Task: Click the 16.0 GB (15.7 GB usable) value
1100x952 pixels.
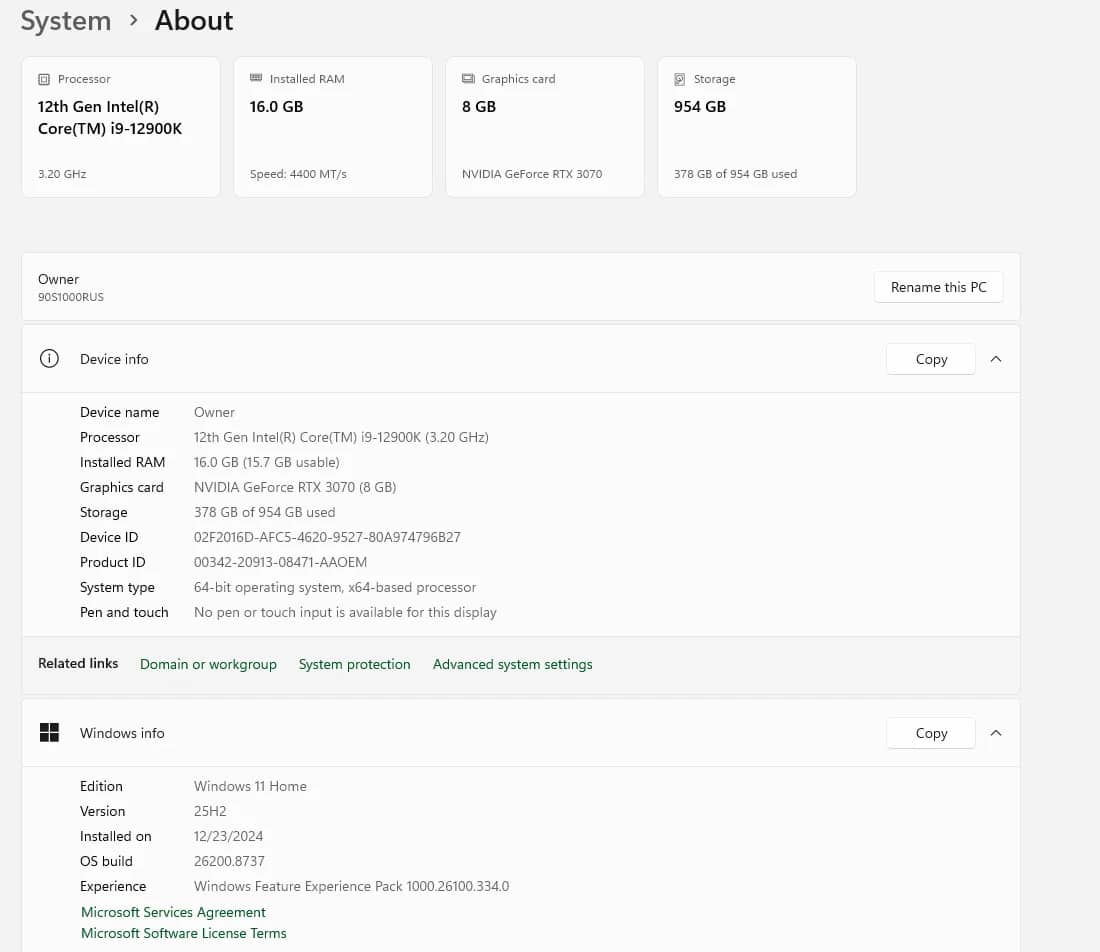Action: [267, 462]
